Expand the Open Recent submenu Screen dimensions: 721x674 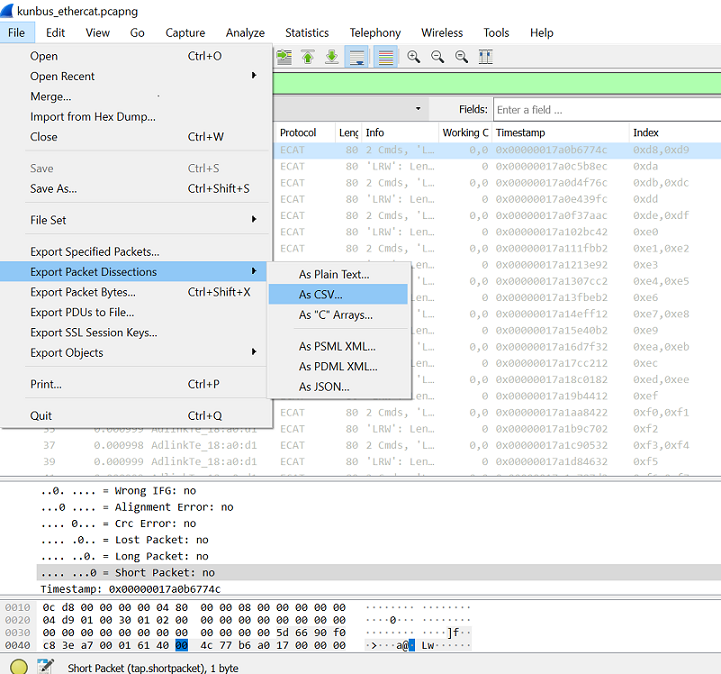253,75
